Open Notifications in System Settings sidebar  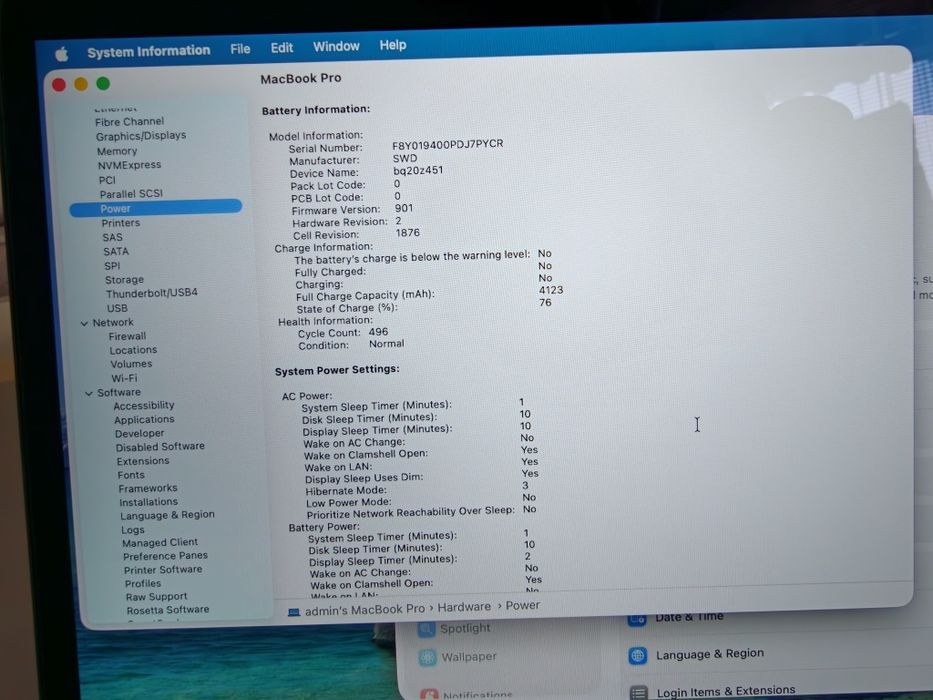466,694
